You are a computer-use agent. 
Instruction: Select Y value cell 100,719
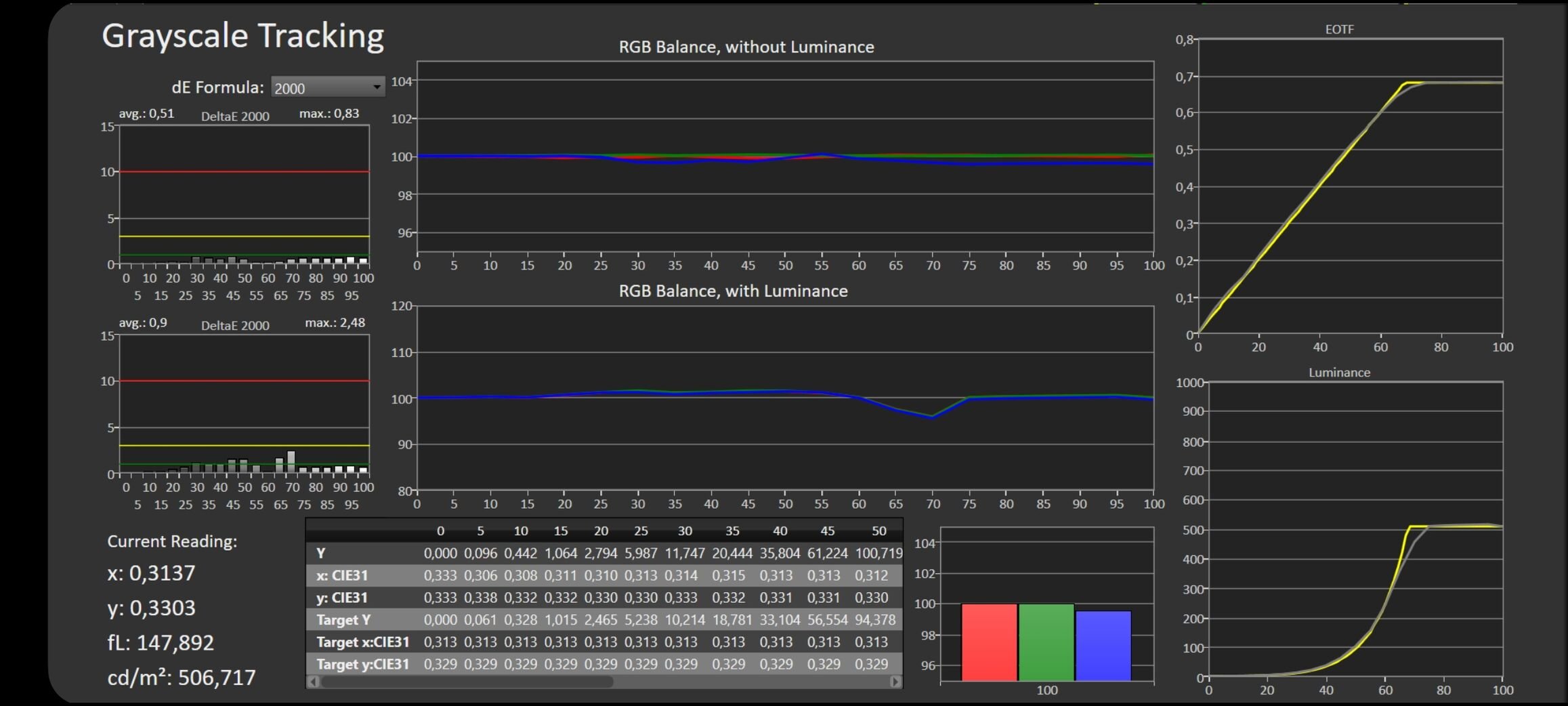pyautogui.click(x=878, y=554)
